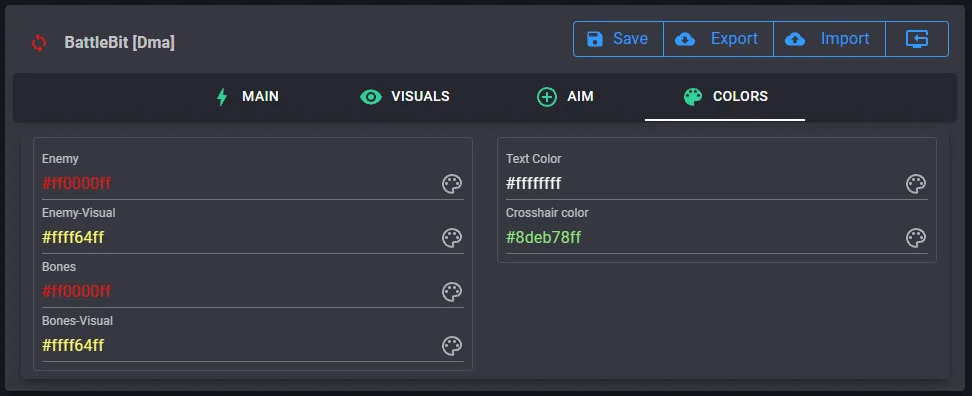
Task: Open palette picker for Enemy color
Action: pyautogui.click(x=452, y=184)
